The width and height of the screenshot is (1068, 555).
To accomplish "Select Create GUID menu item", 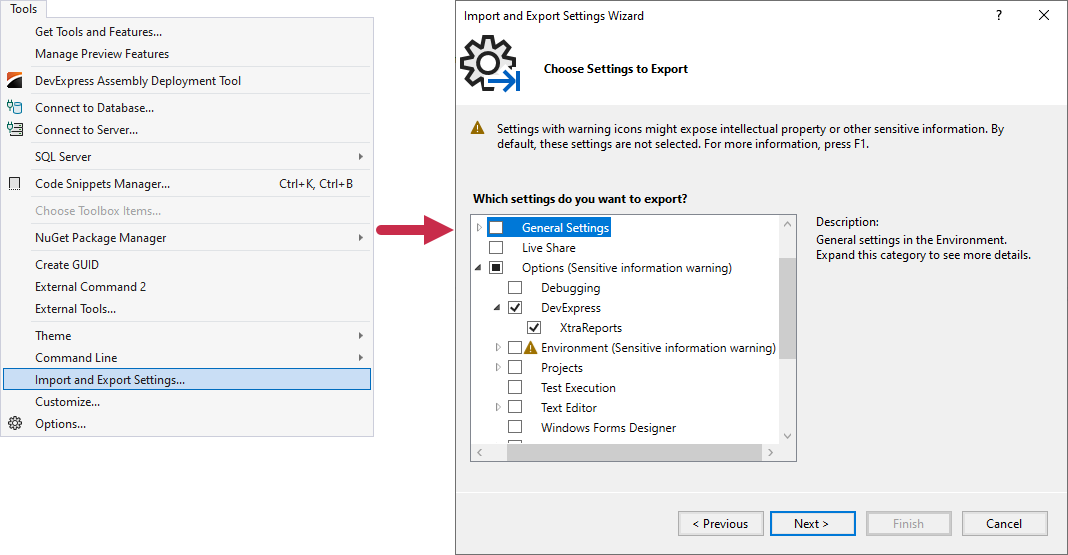I will pyautogui.click(x=187, y=264).
